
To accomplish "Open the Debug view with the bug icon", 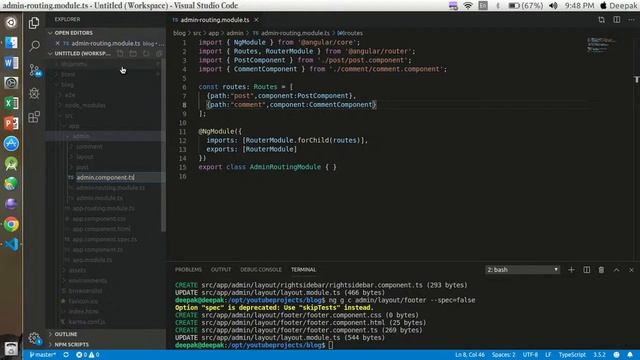I will (x=34, y=93).
